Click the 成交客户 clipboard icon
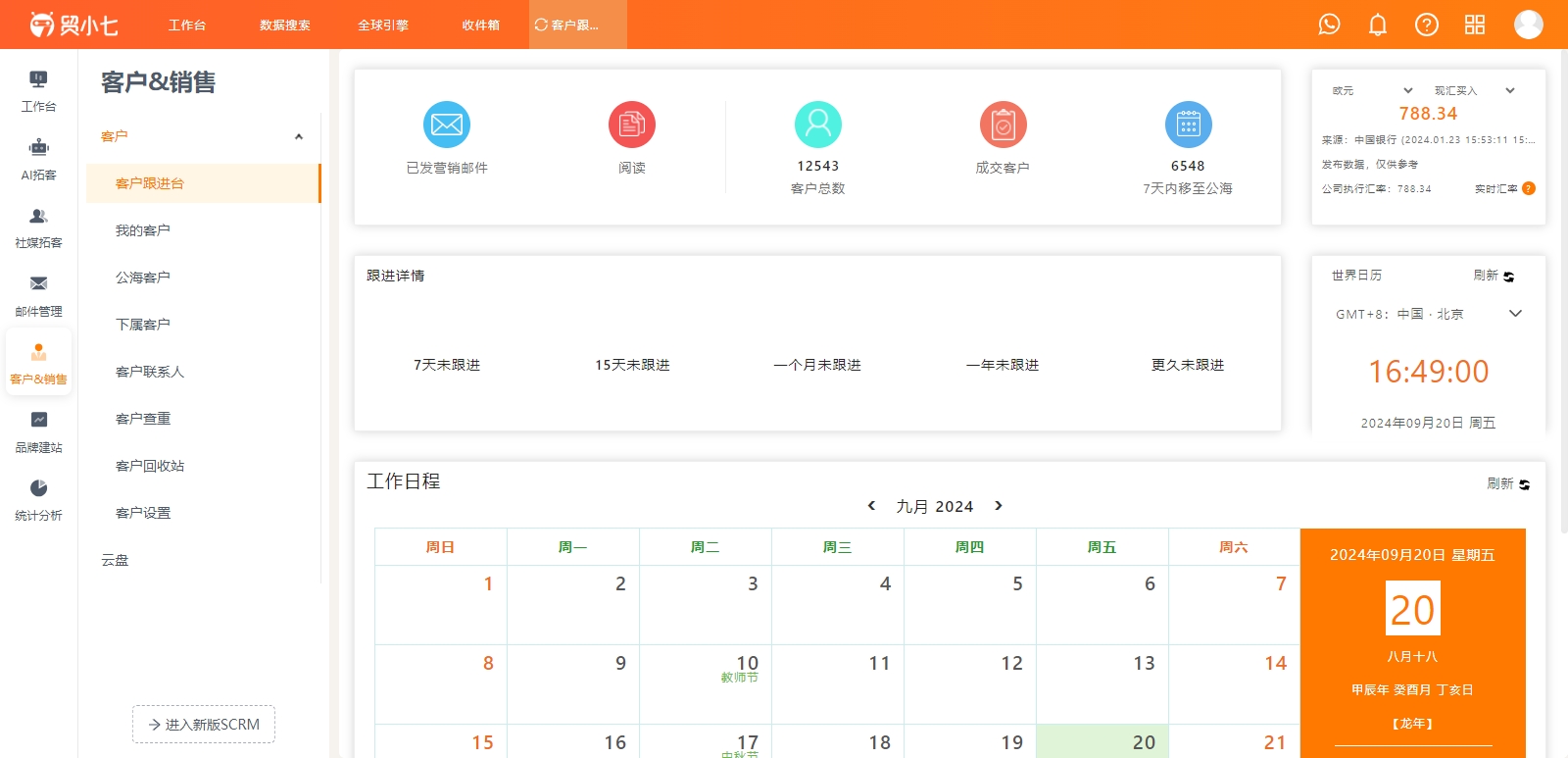1568x758 pixels. pyautogui.click(x=1004, y=125)
